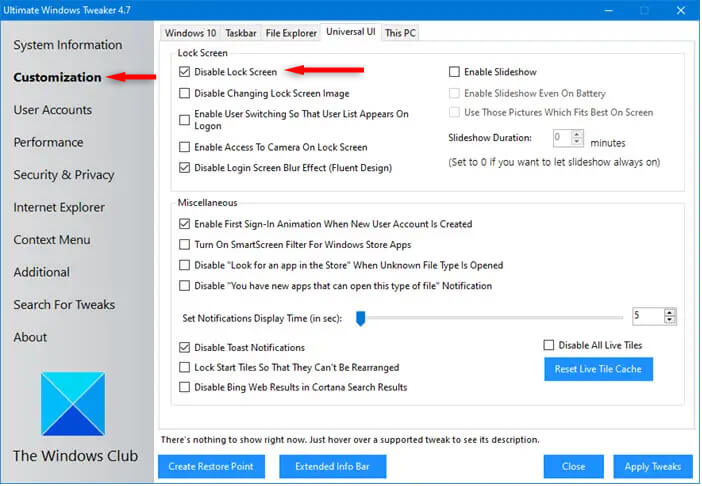Screen dimensions: 702x486
Task: Click the notifications display time slider handle
Action: click(360, 319)
